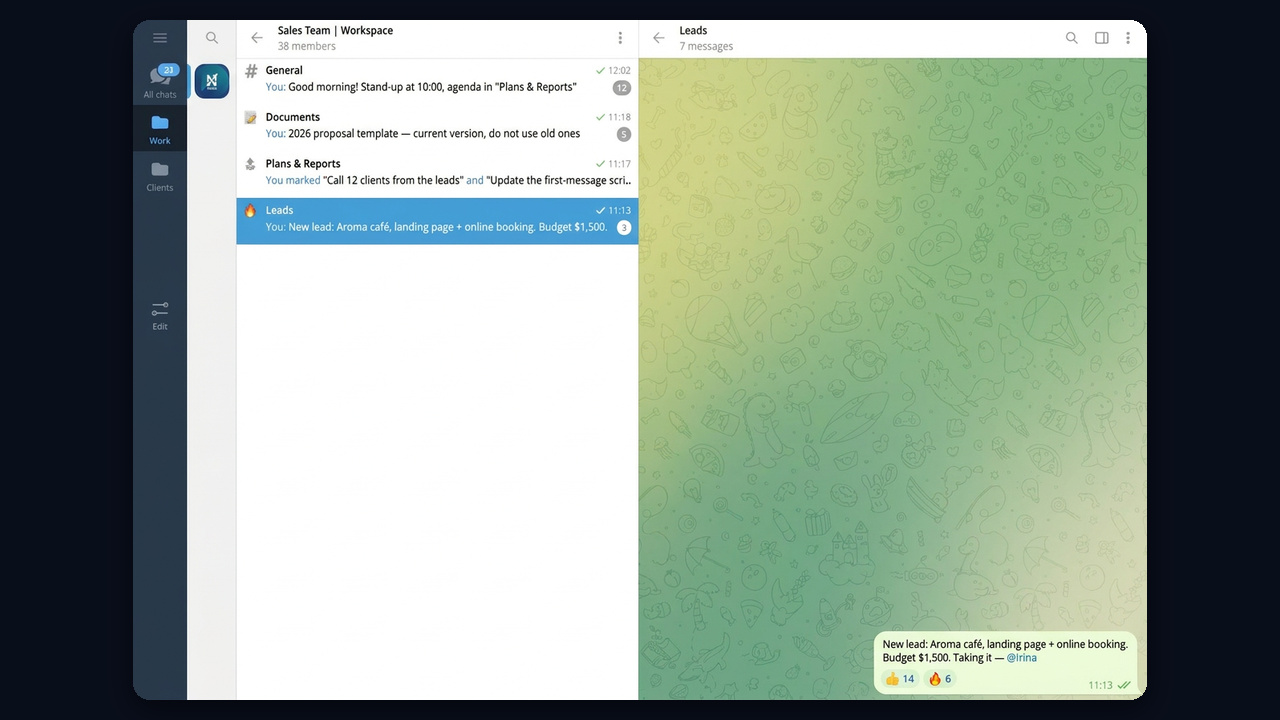Image resolution: width=1280 pixels, height=720 pixels.
Task: Switch to the Clients folder
Action: pos(160,176)
